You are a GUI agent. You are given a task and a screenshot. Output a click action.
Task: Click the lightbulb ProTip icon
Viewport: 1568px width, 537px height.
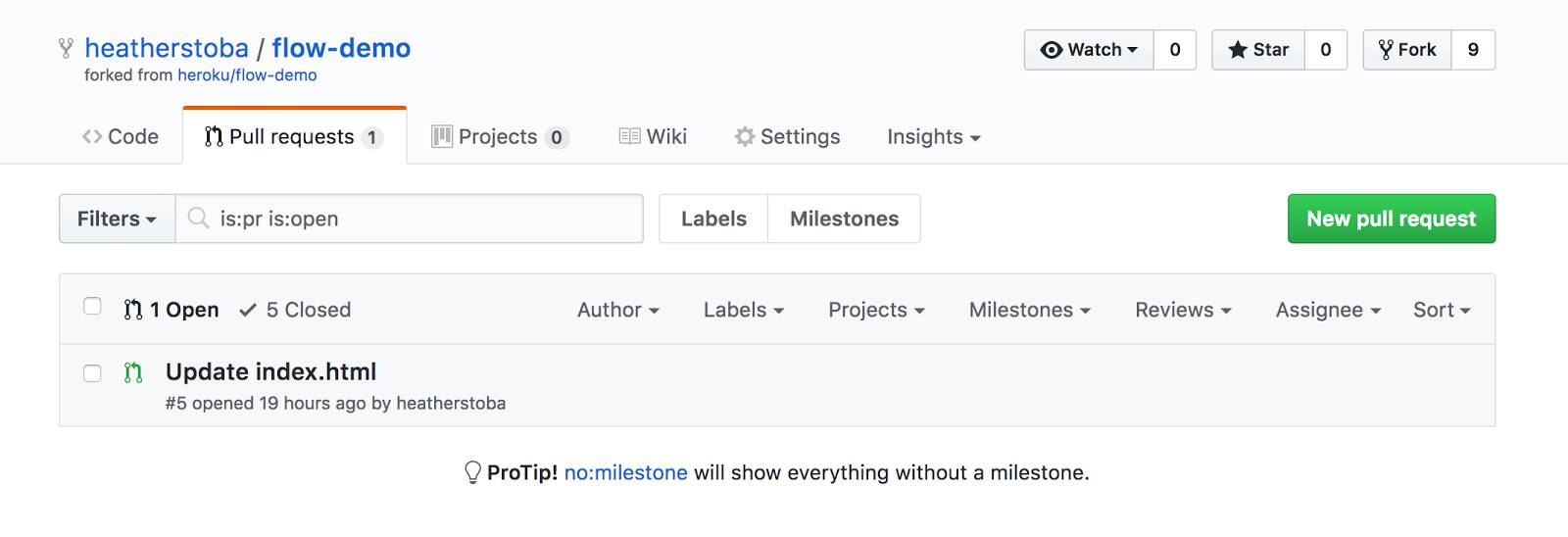point(472,472)
